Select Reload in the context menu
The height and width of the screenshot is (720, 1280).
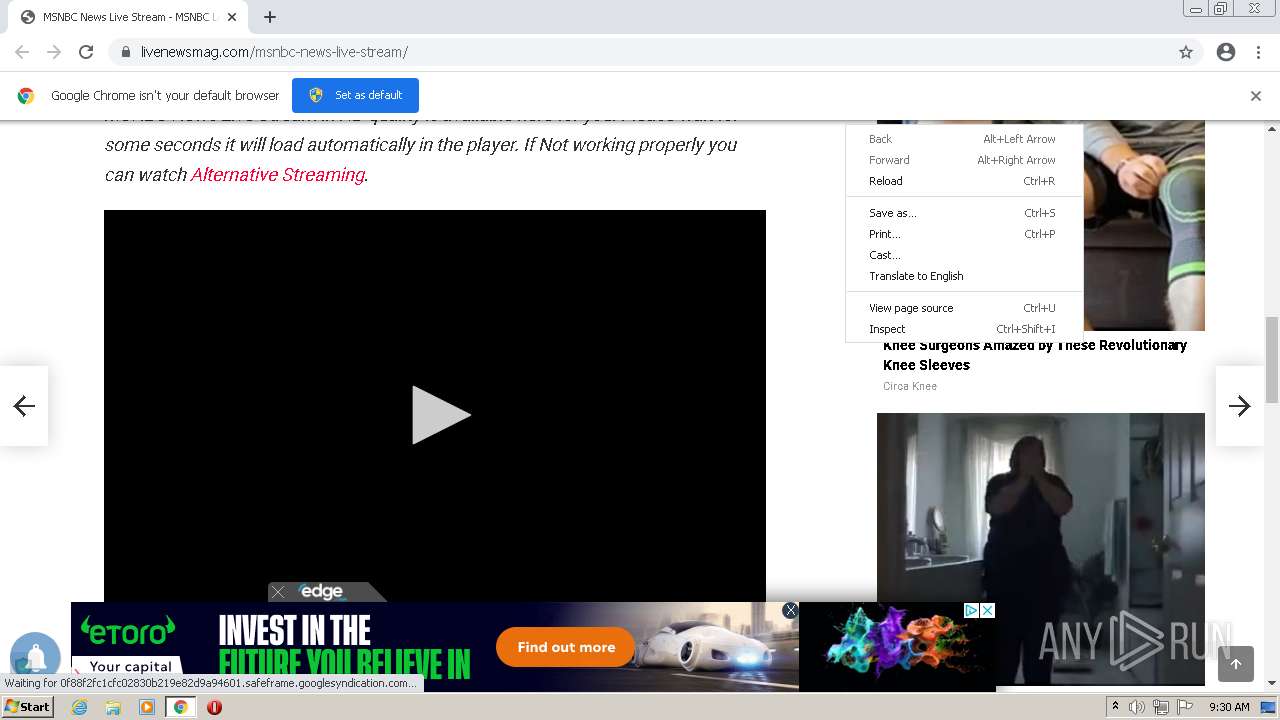coord(964,181)
